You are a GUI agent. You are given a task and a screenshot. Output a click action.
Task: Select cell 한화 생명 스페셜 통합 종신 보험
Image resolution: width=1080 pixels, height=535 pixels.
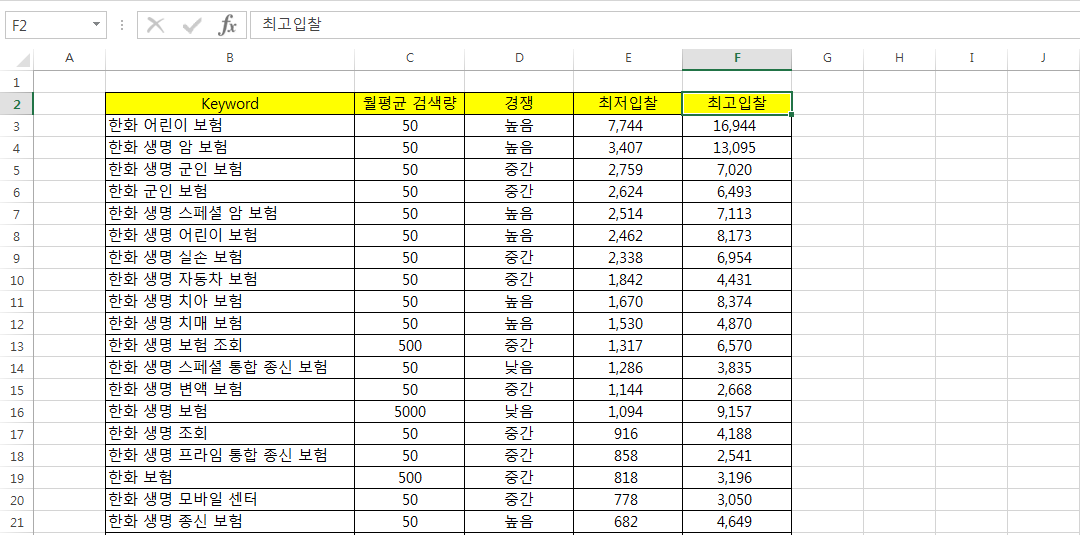tap(230, 368)
